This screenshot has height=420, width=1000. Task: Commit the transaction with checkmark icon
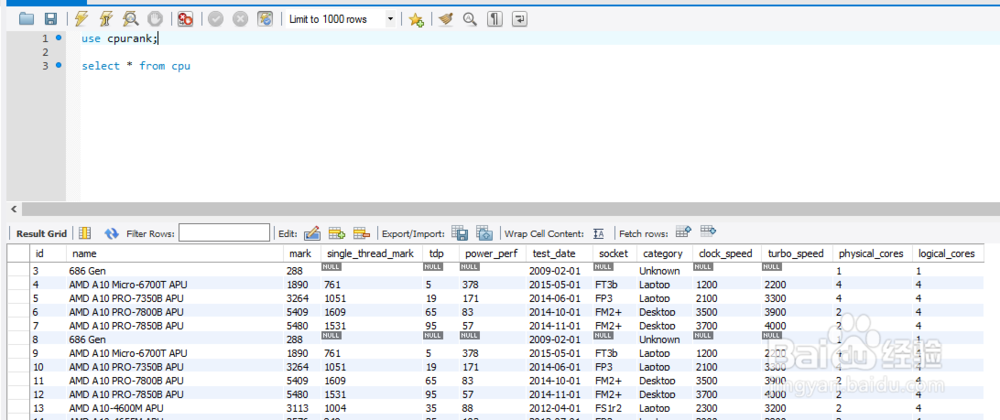(216, 19)
